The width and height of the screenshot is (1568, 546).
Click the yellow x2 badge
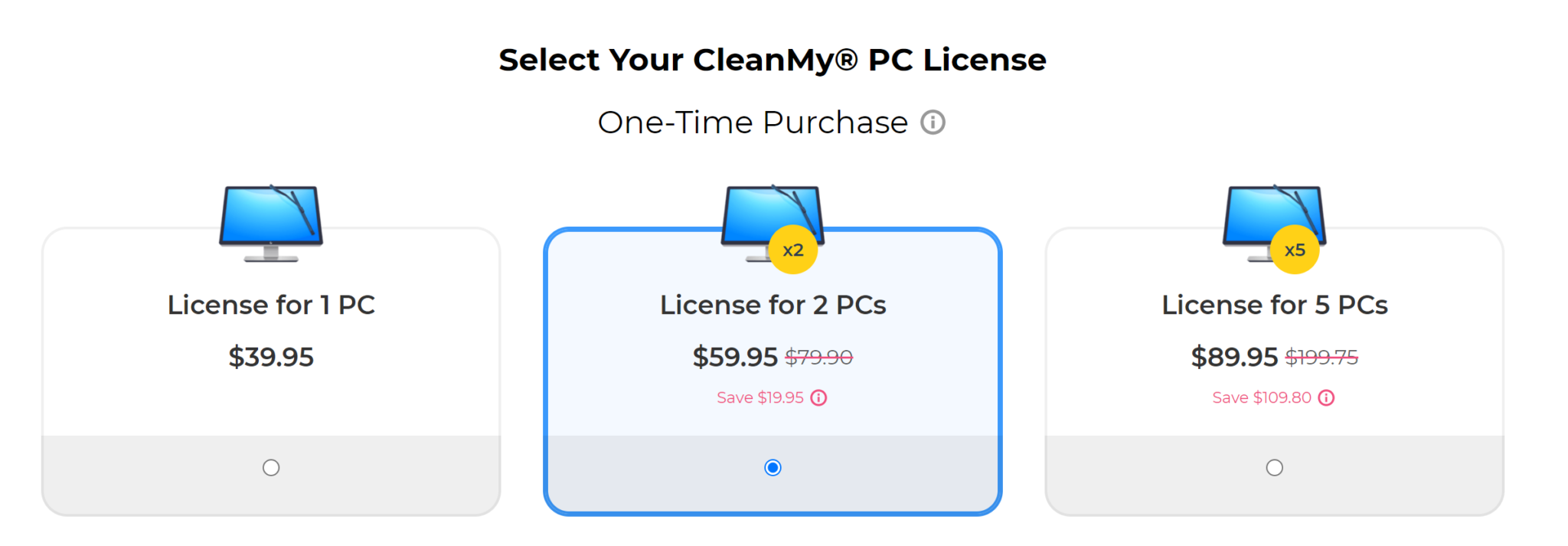794,248
